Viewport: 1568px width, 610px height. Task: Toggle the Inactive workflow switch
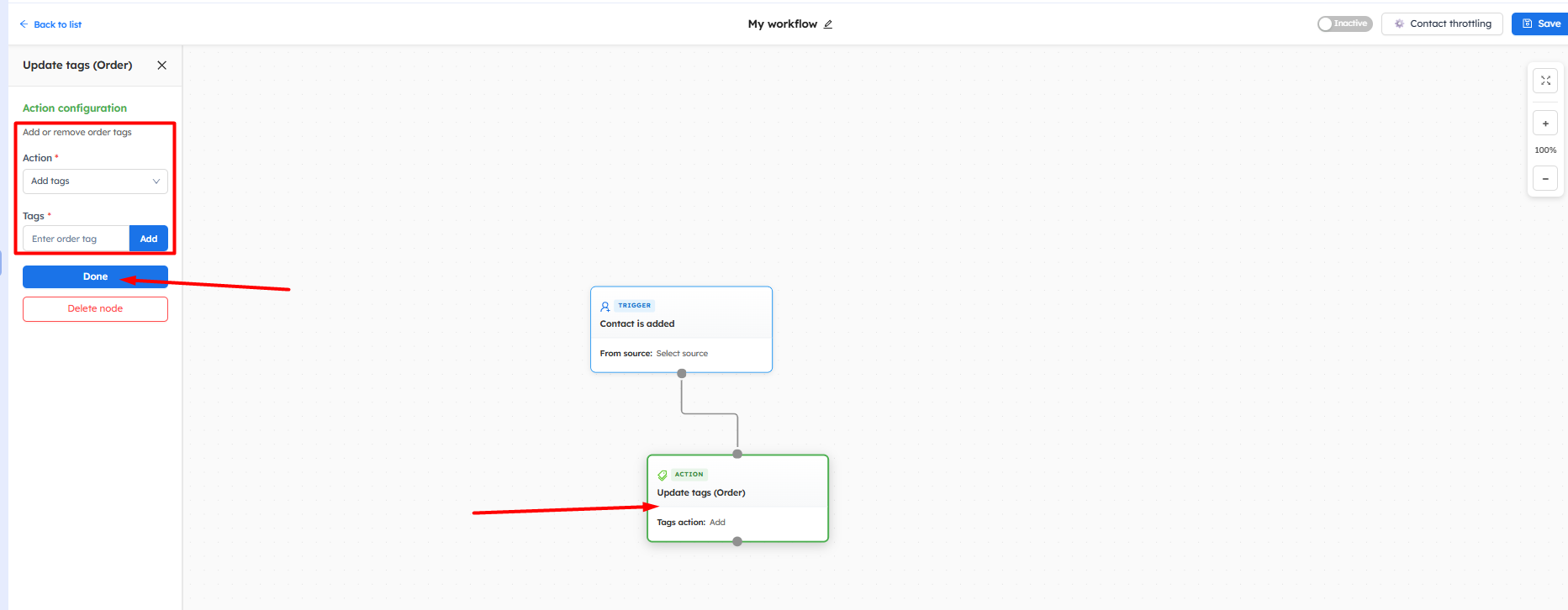tap(1344, 24)
